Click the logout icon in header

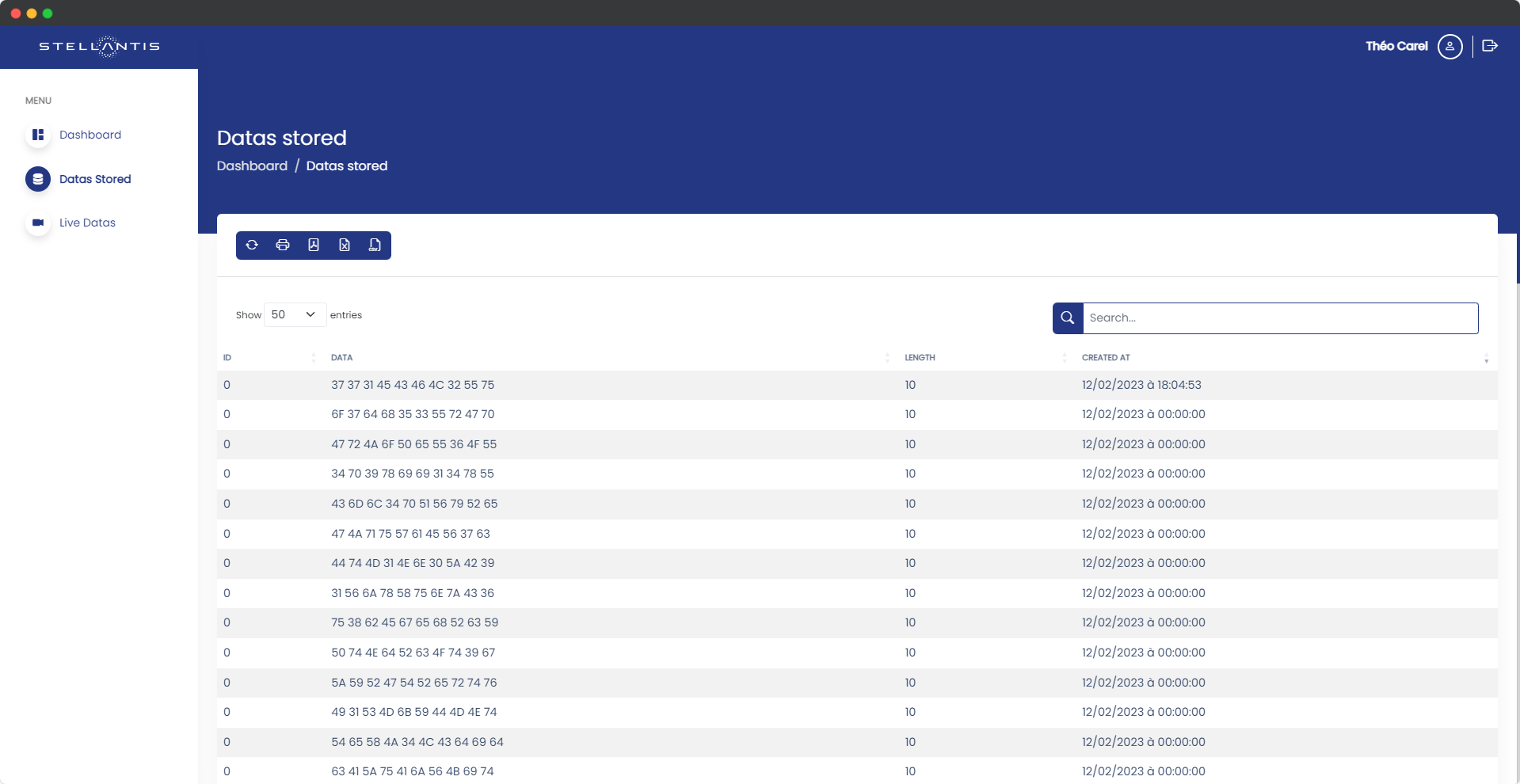[x=1489, y=46]
